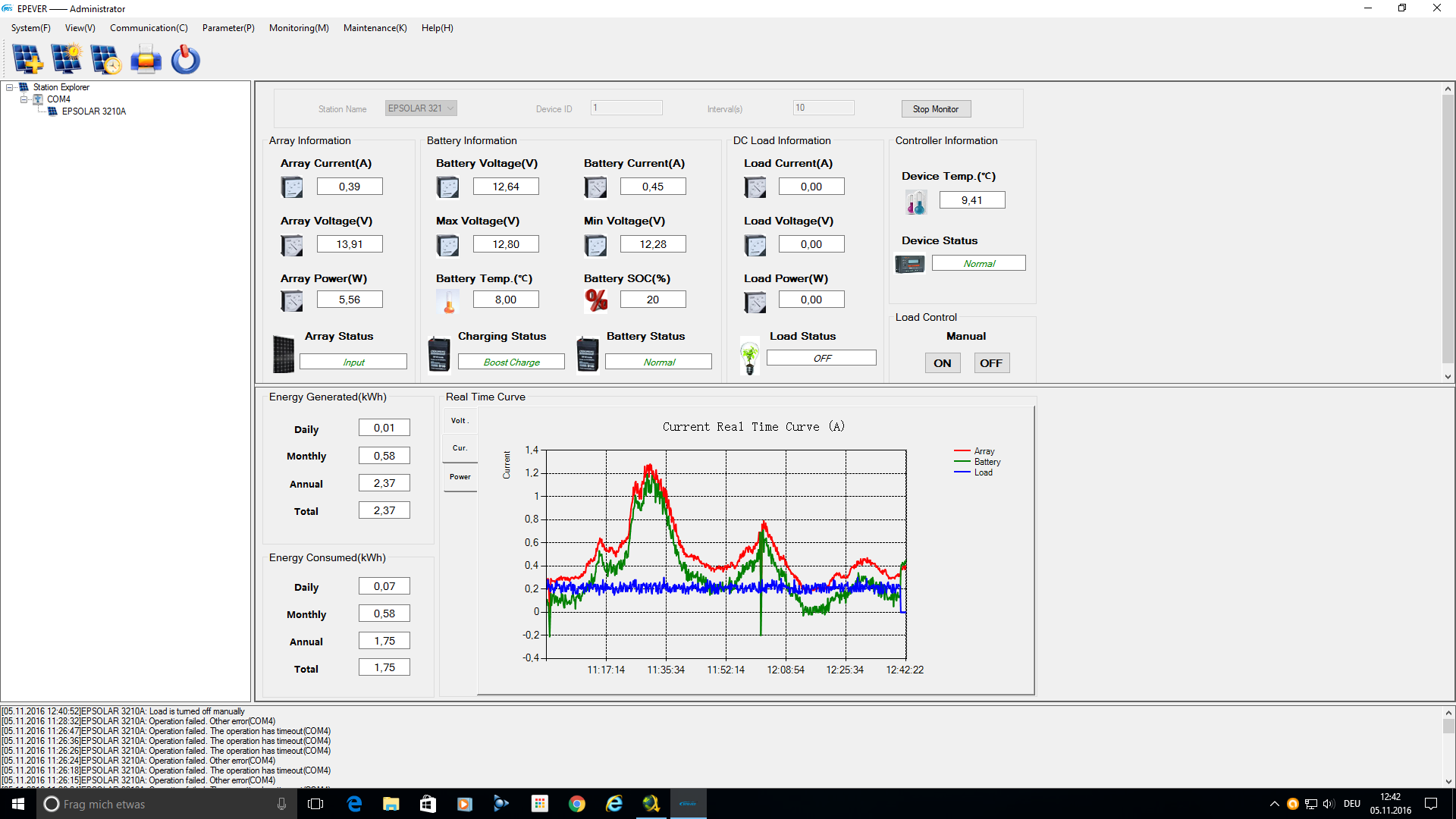Click the solar panel with clock toolbar icon

click(x=105, y=59)
